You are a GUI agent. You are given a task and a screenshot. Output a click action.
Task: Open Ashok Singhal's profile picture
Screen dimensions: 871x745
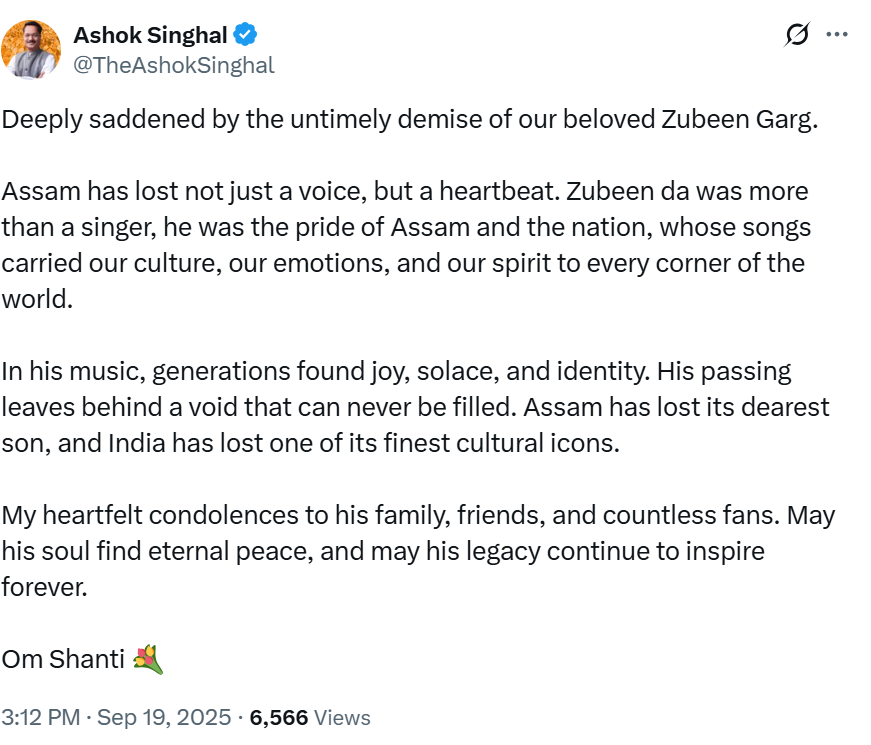[29, 49]
